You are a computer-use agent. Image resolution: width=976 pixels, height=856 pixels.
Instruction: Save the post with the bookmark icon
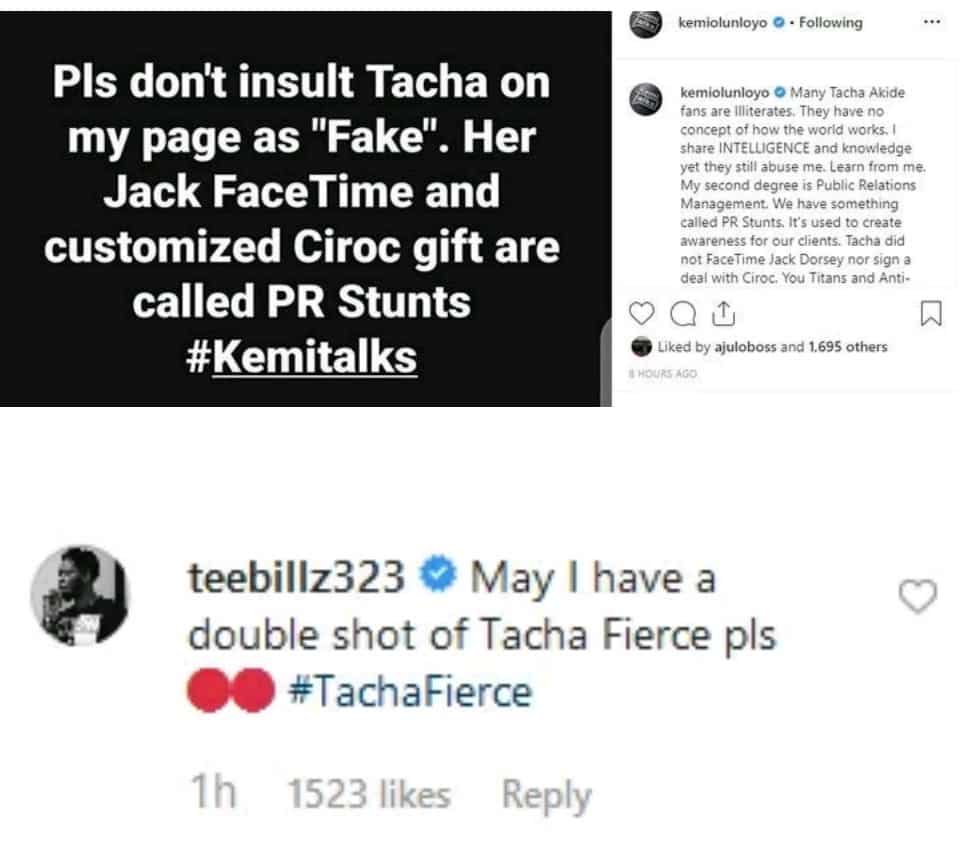click(930, 315)
